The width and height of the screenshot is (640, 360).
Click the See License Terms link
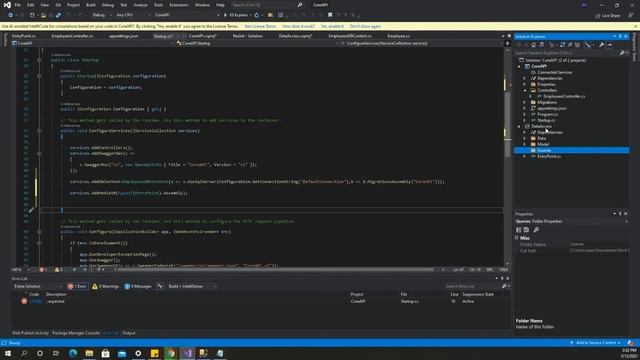[x=260, y=26]
